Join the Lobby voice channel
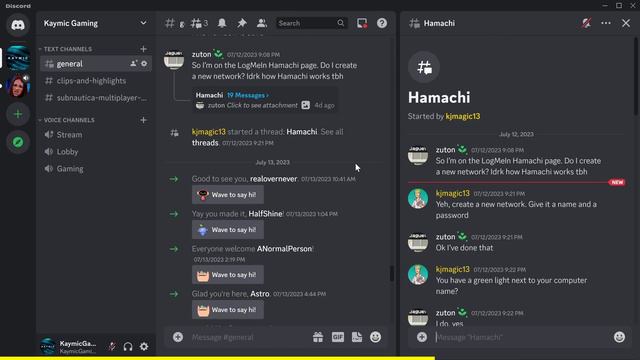Image resolution: width=640 pixels, height=360 pixels. coord(96,152)
